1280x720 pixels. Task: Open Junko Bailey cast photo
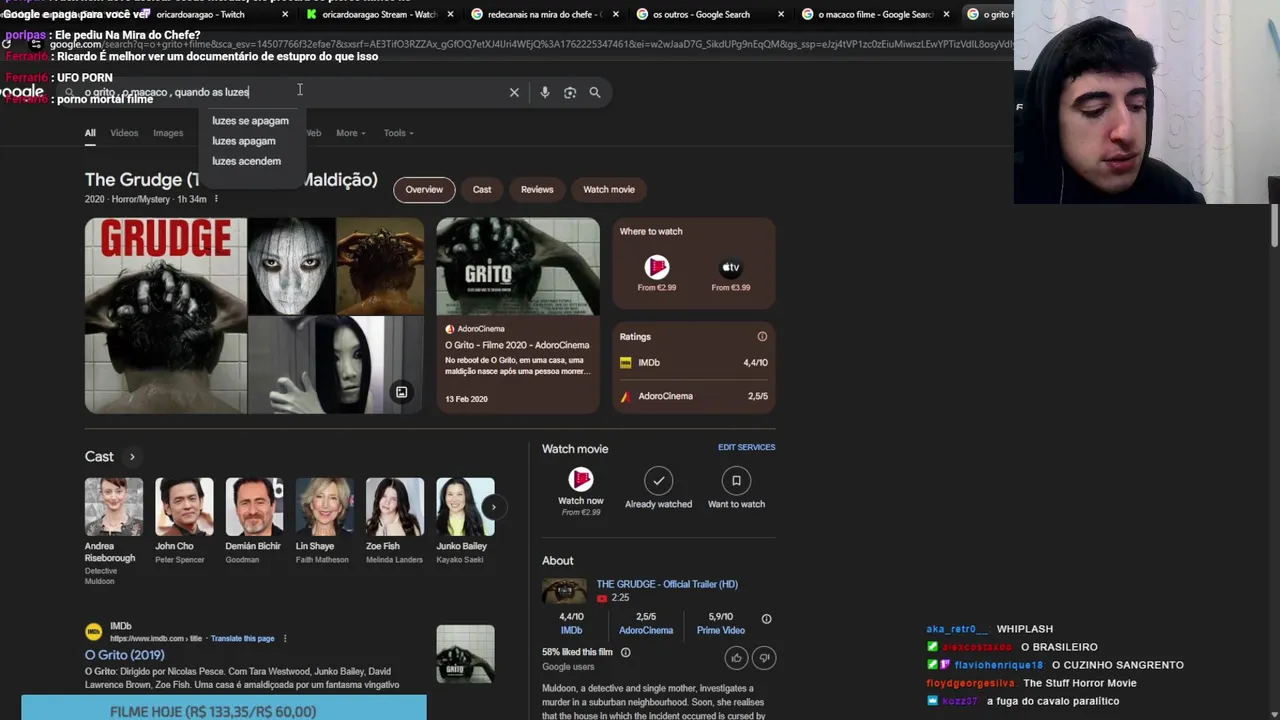click(x=464, y=507)
